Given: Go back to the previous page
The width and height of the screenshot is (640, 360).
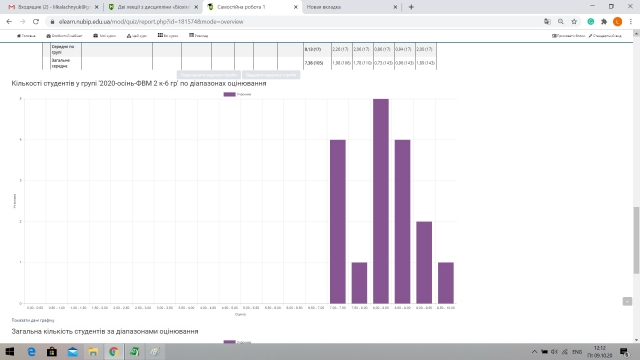Looking at the screenshot, I should click(x=9, y=22).
